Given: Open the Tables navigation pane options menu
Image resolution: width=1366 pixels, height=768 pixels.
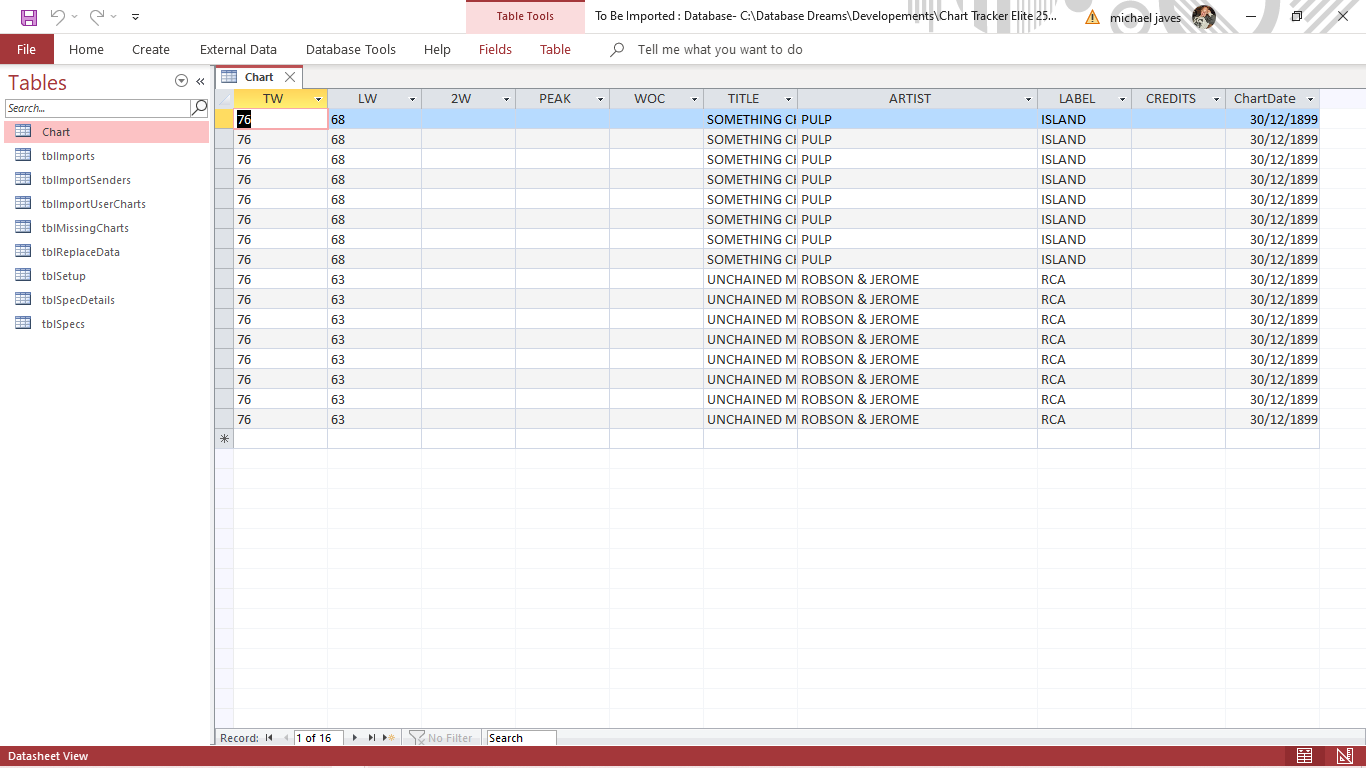Looking at the screenshot, I should [x=181, y=81].
